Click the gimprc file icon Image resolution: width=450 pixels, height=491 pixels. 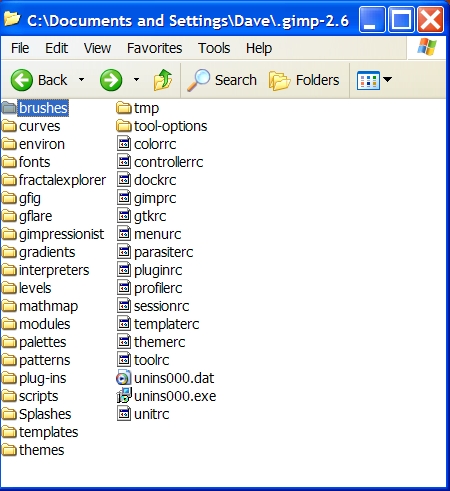(x=124, y=198)
